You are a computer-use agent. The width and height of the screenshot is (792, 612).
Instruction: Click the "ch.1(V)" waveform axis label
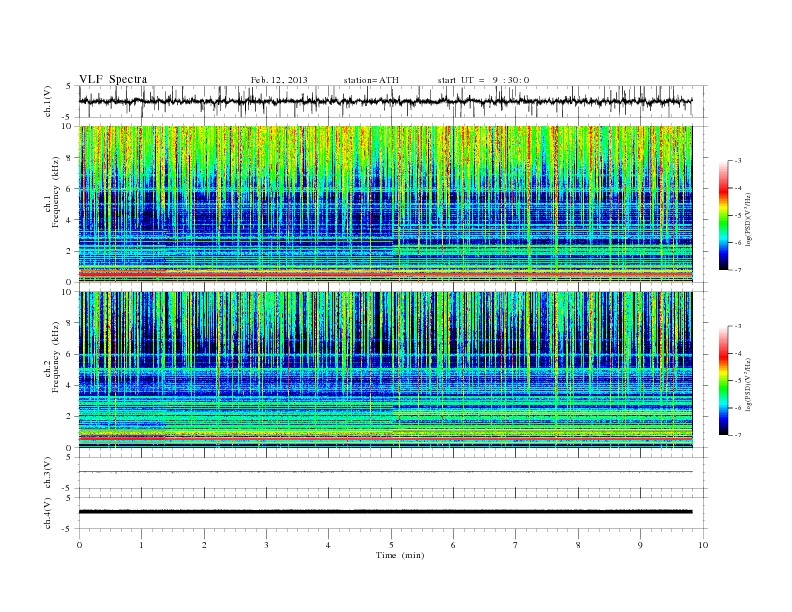48,101
